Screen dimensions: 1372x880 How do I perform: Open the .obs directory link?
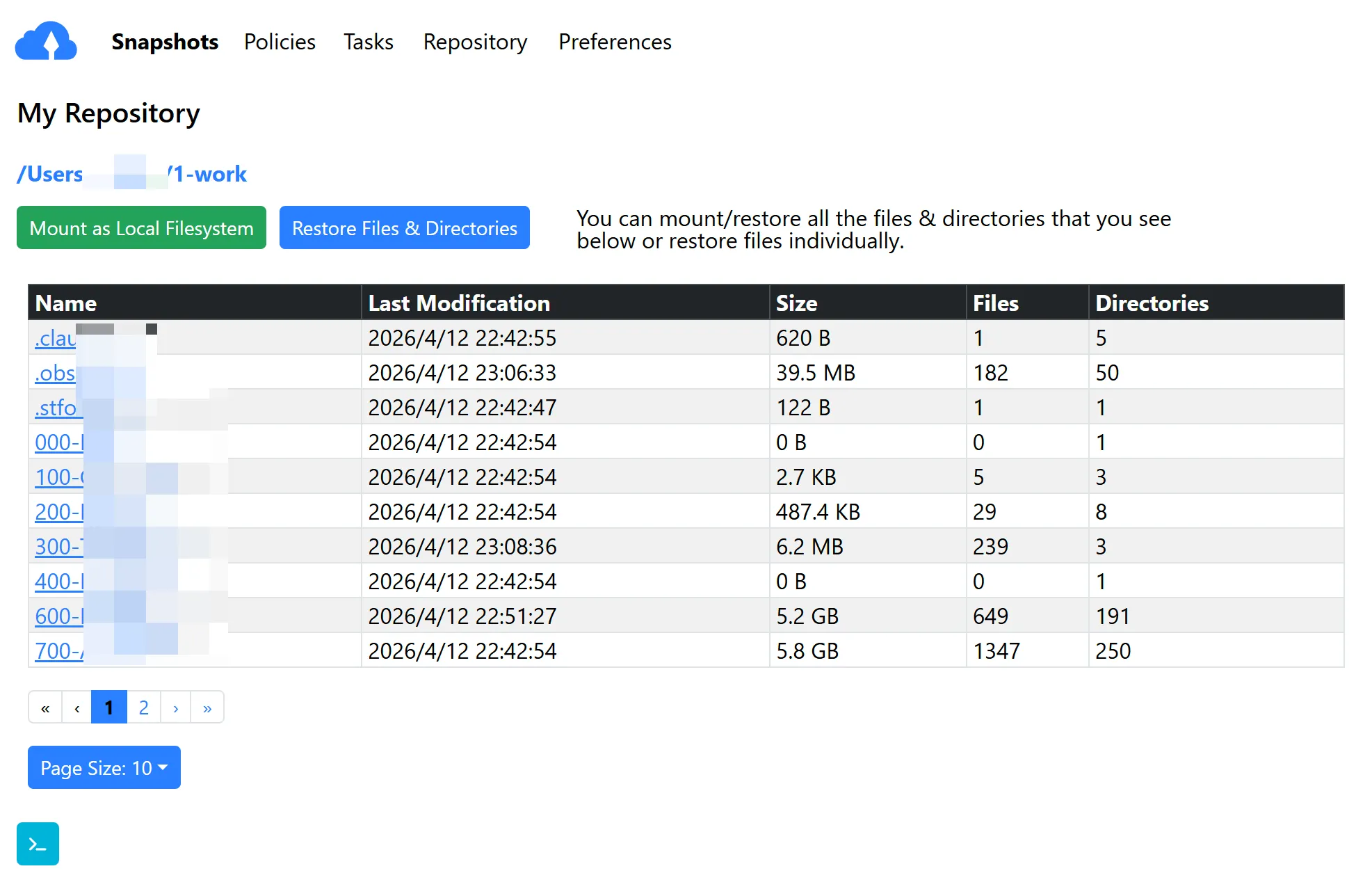tap(55, 373)
